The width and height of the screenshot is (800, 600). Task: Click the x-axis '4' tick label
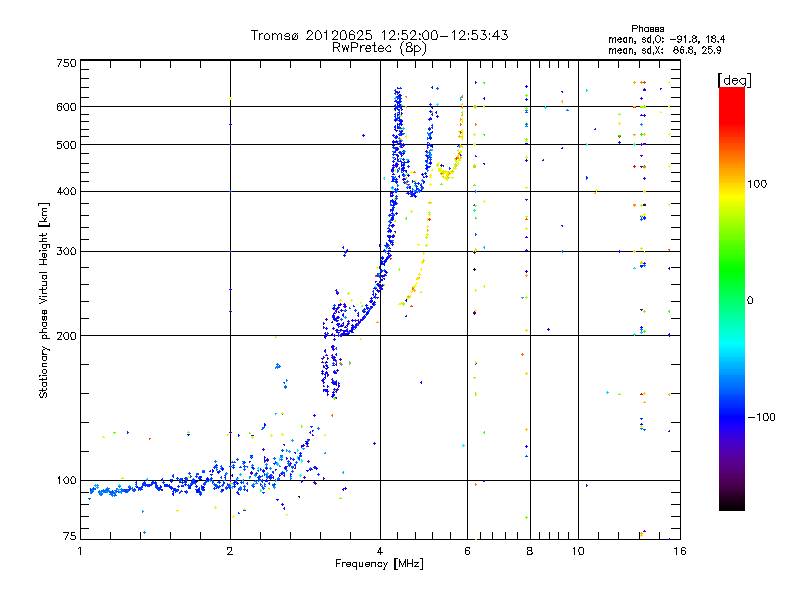380,551
